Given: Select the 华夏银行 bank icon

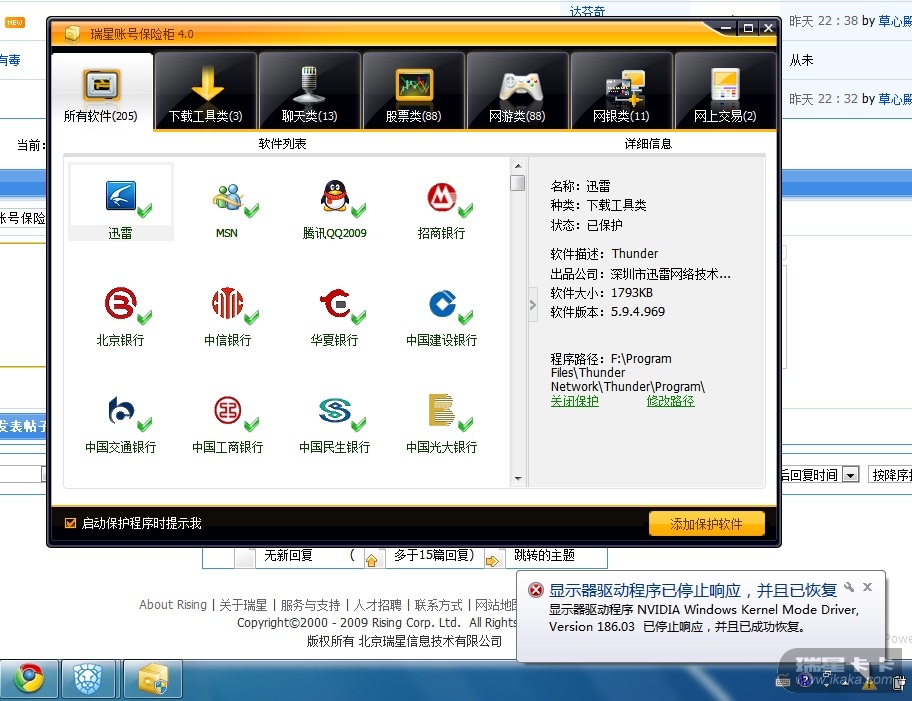Looking at the screenshot, I should click(334, 303).
